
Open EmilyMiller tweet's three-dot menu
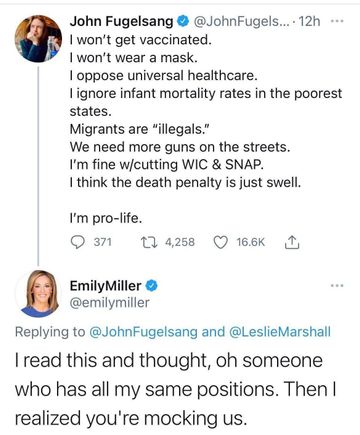(337, 286)
